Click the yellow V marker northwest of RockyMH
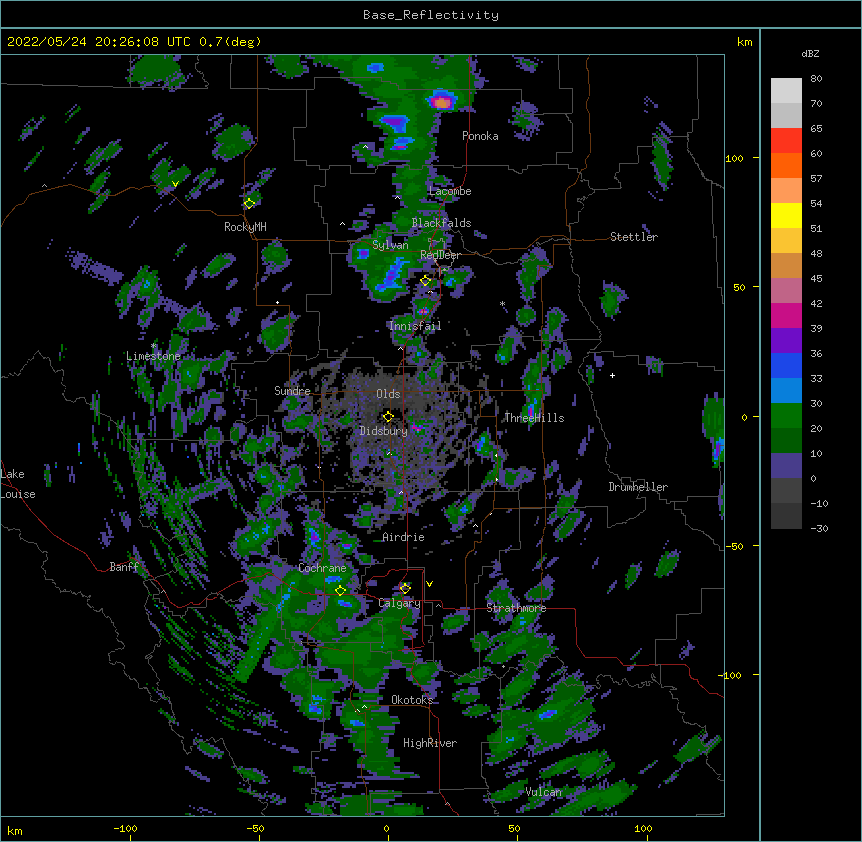862x842 pixels. click(x=175, y=184)
